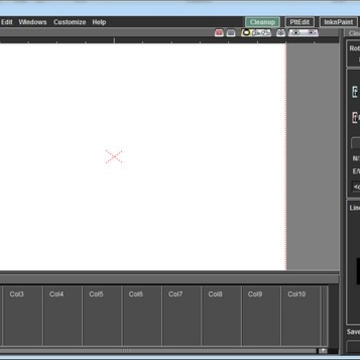Click the Col10 column header
Viewport: 360px width, 360px height.
296,294
